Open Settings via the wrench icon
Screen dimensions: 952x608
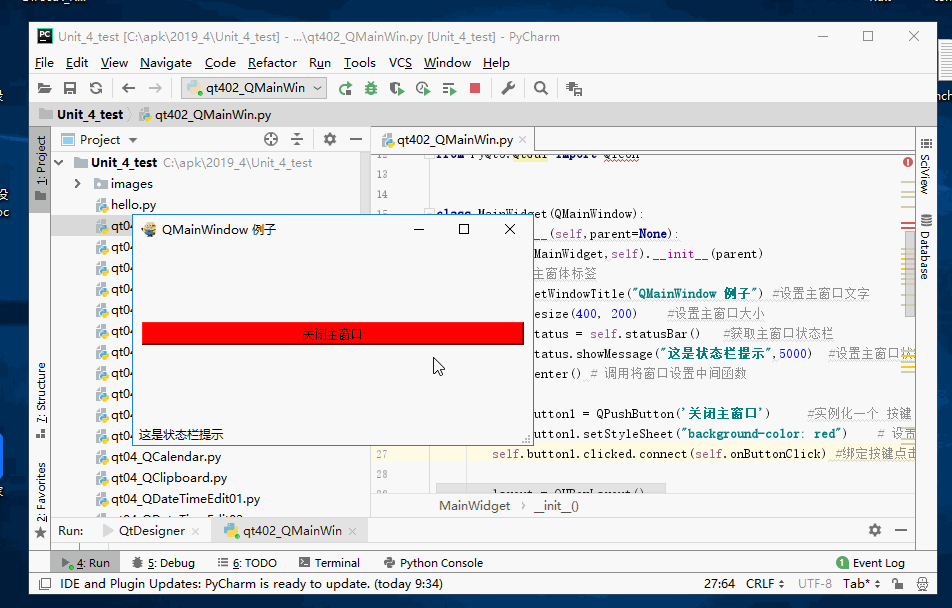509,87
